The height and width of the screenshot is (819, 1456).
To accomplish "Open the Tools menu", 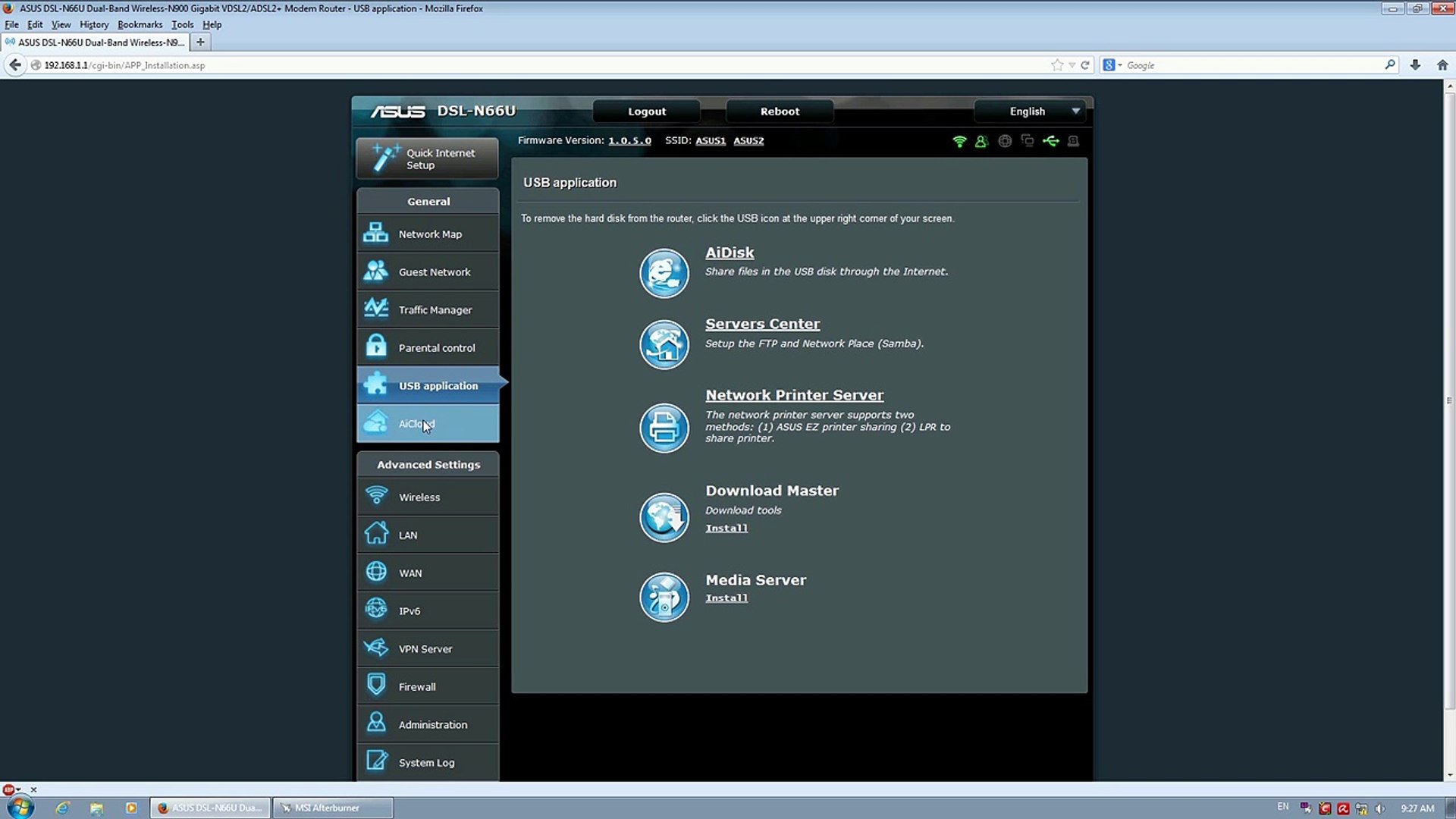I will (x=182, y=24).
